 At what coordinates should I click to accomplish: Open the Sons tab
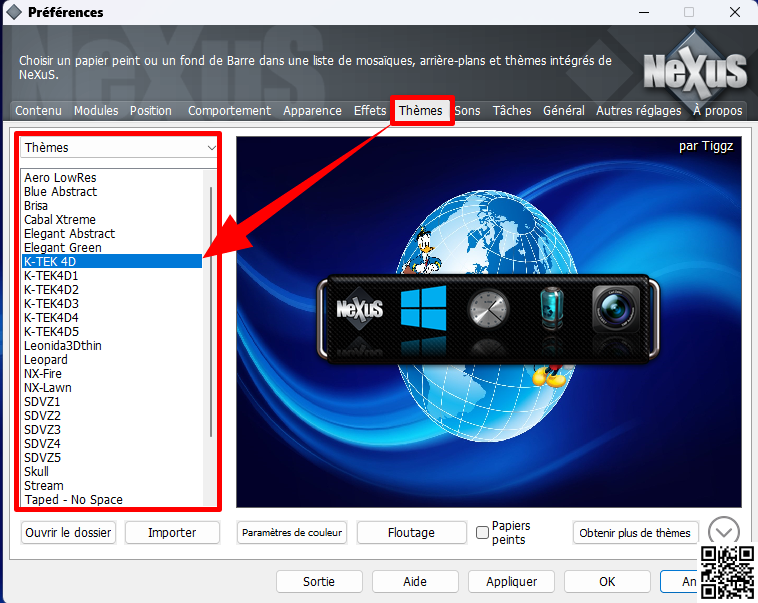coord(467,111)
